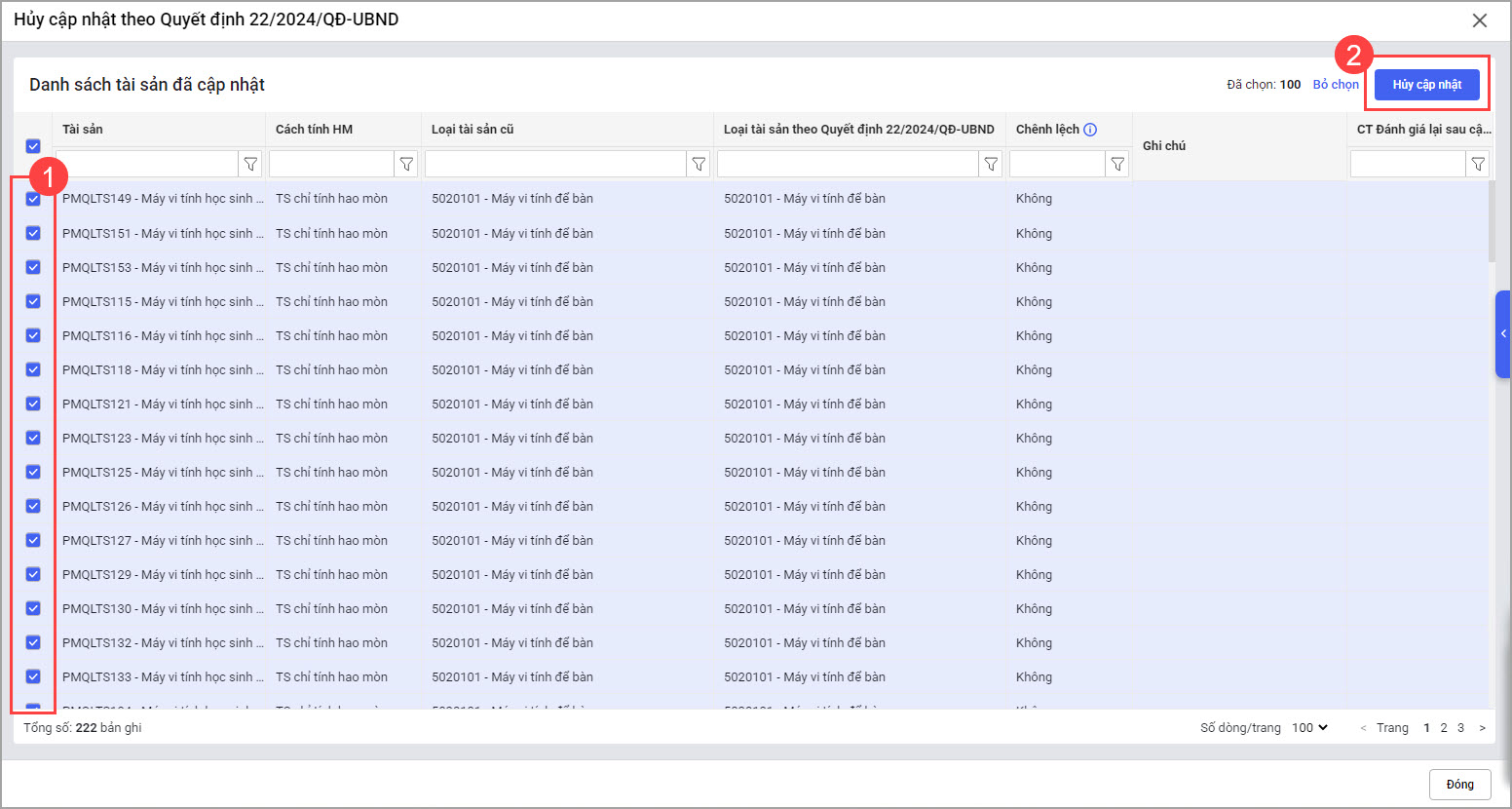
Task: Click the info icon beside Chênh lệch
Action: (x=1090, y=130)
